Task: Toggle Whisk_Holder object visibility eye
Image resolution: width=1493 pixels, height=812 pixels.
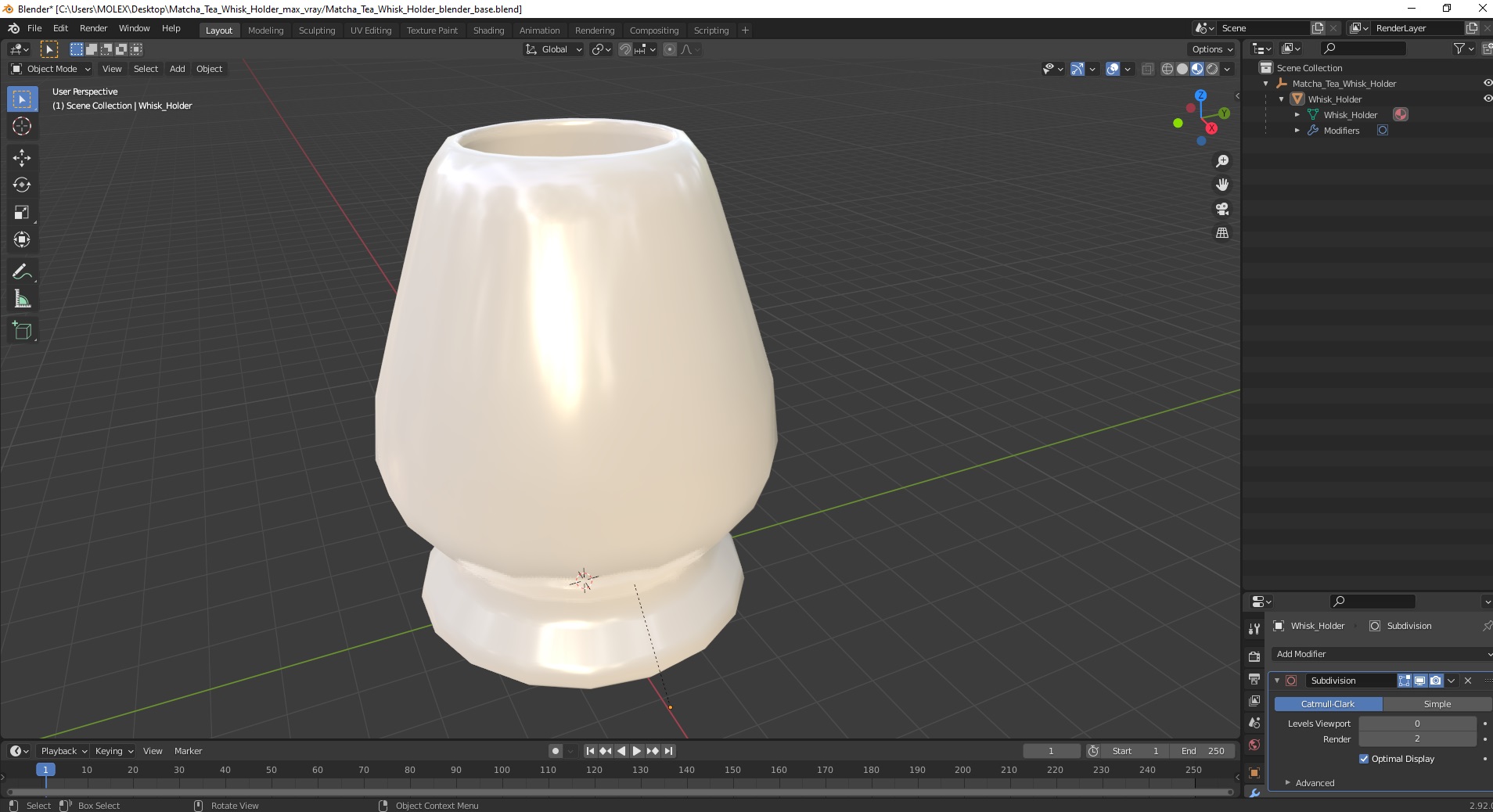Action: click(1487, 99)
